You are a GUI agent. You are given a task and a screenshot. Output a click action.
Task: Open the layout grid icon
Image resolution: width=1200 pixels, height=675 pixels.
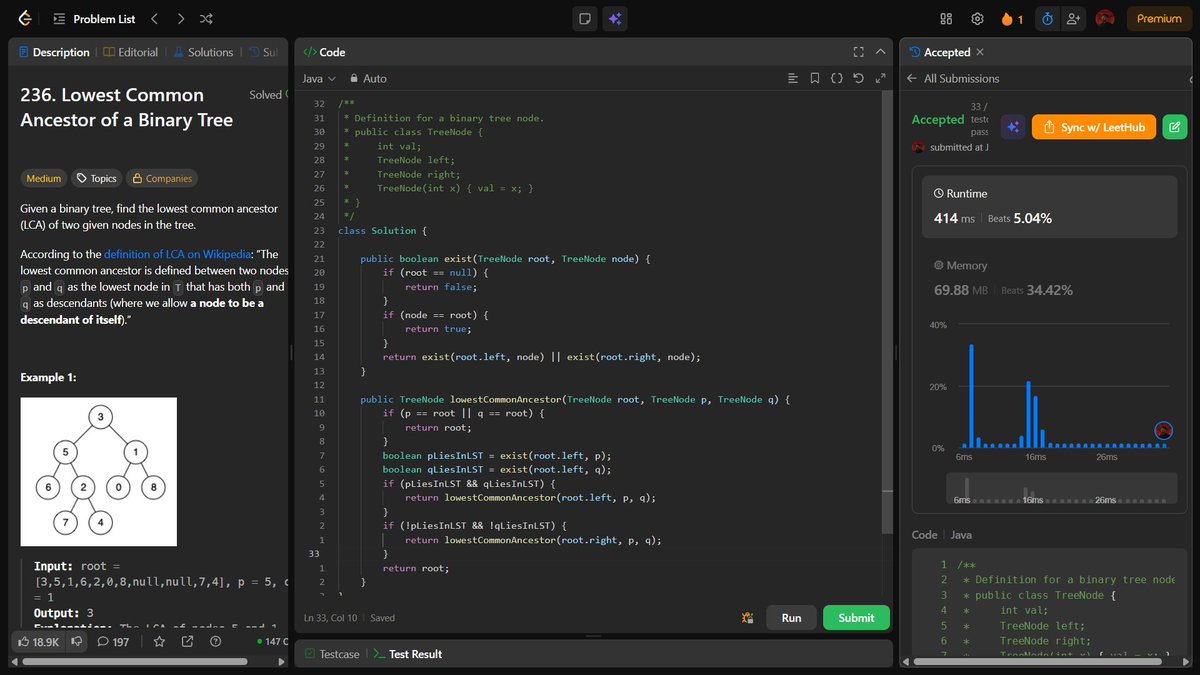946,18
